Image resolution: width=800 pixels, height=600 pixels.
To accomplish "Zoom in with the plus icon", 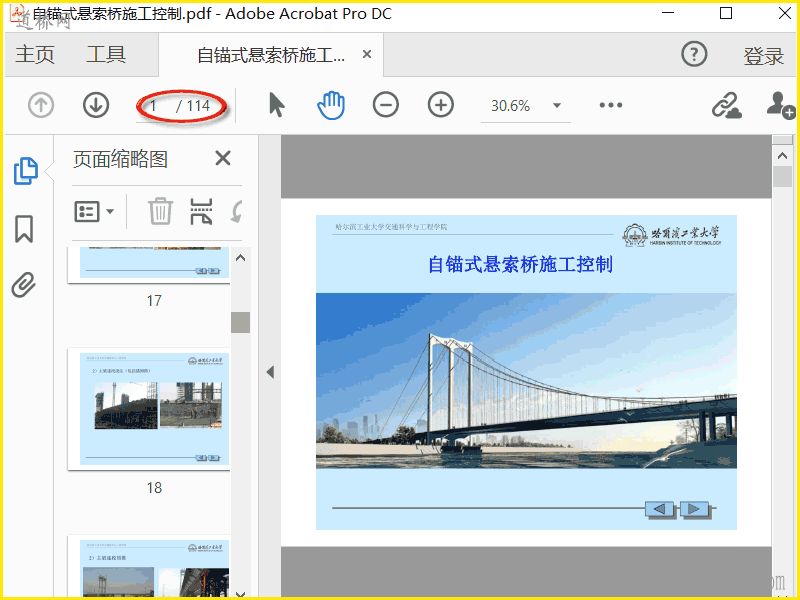I will pyautogui.click(x=441, y=105).
